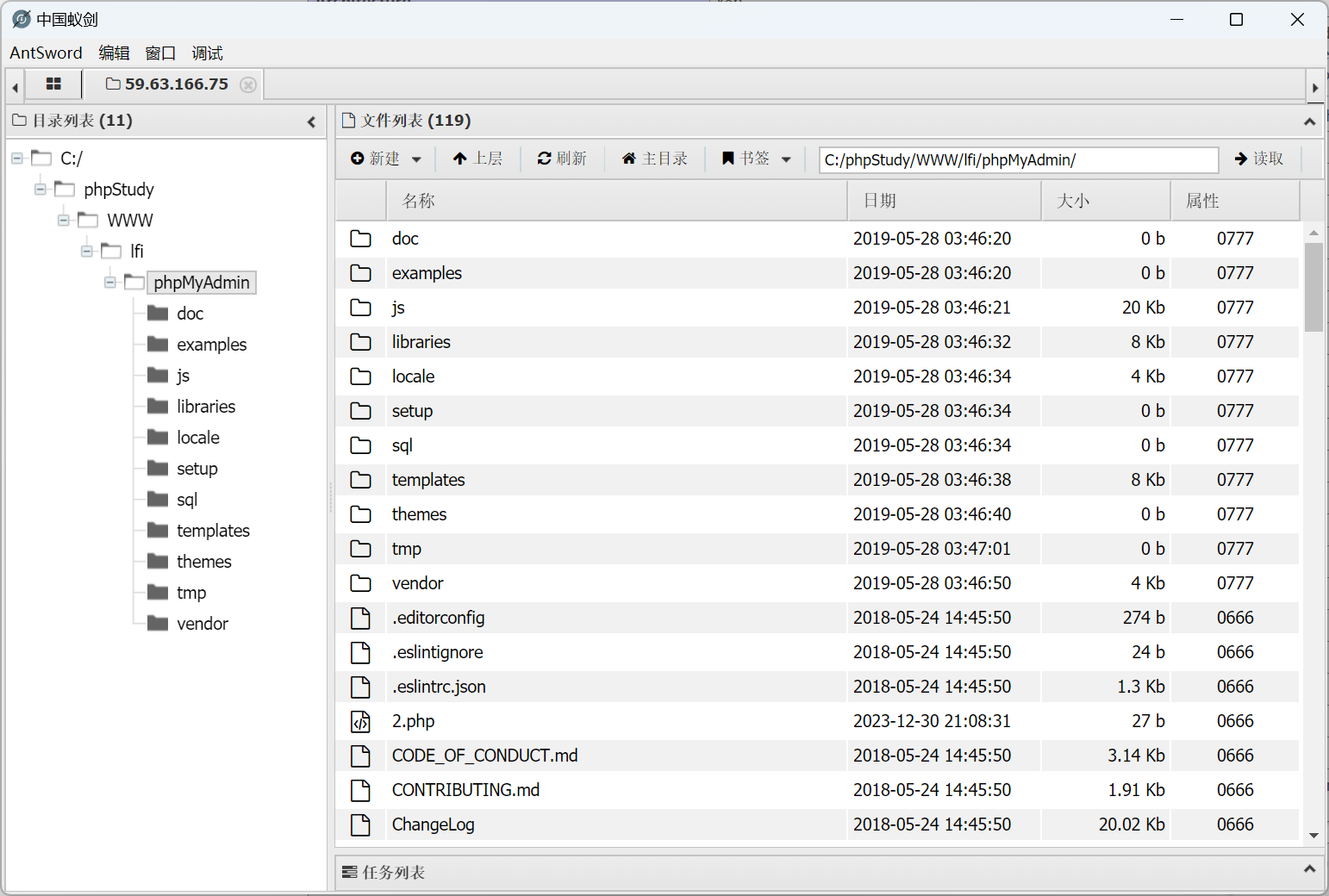The height and width of the screenshot is (896, 1329).
Task: Click the Read (读取) button
Action: click(x=1258, y=159)
